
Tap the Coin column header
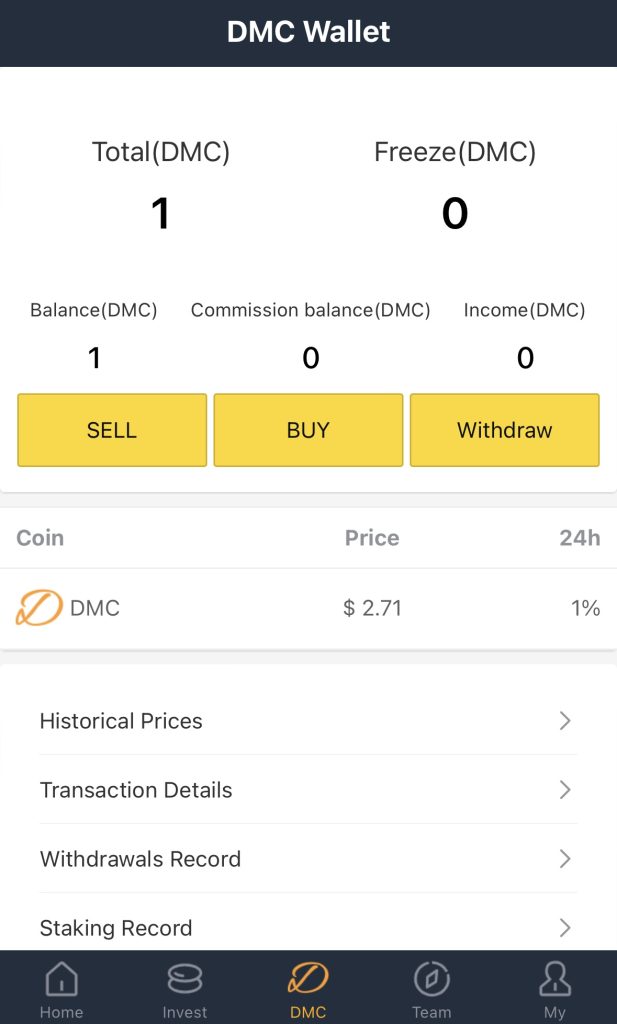[x=40, y=538]
